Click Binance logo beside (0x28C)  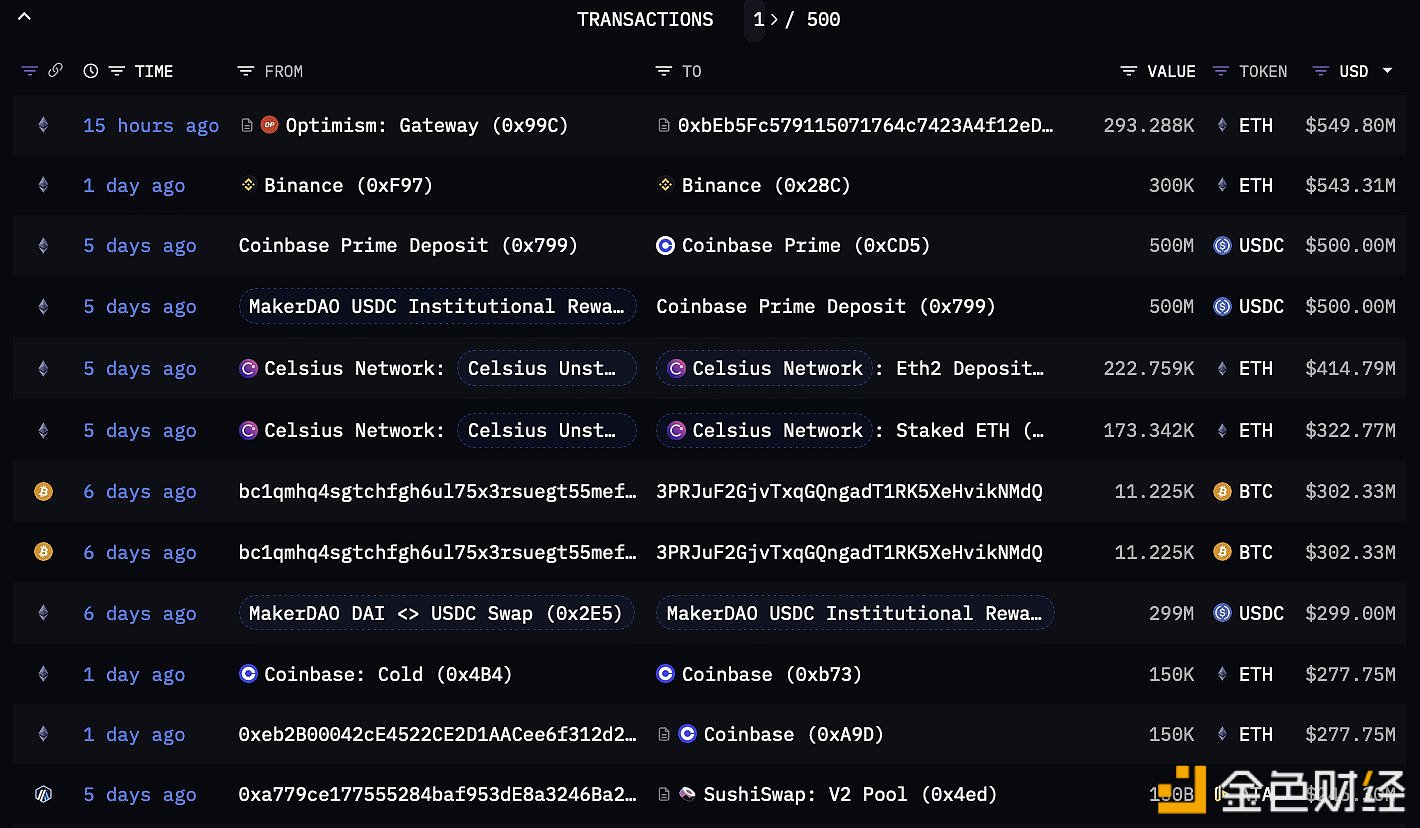[x=666, y=185]
